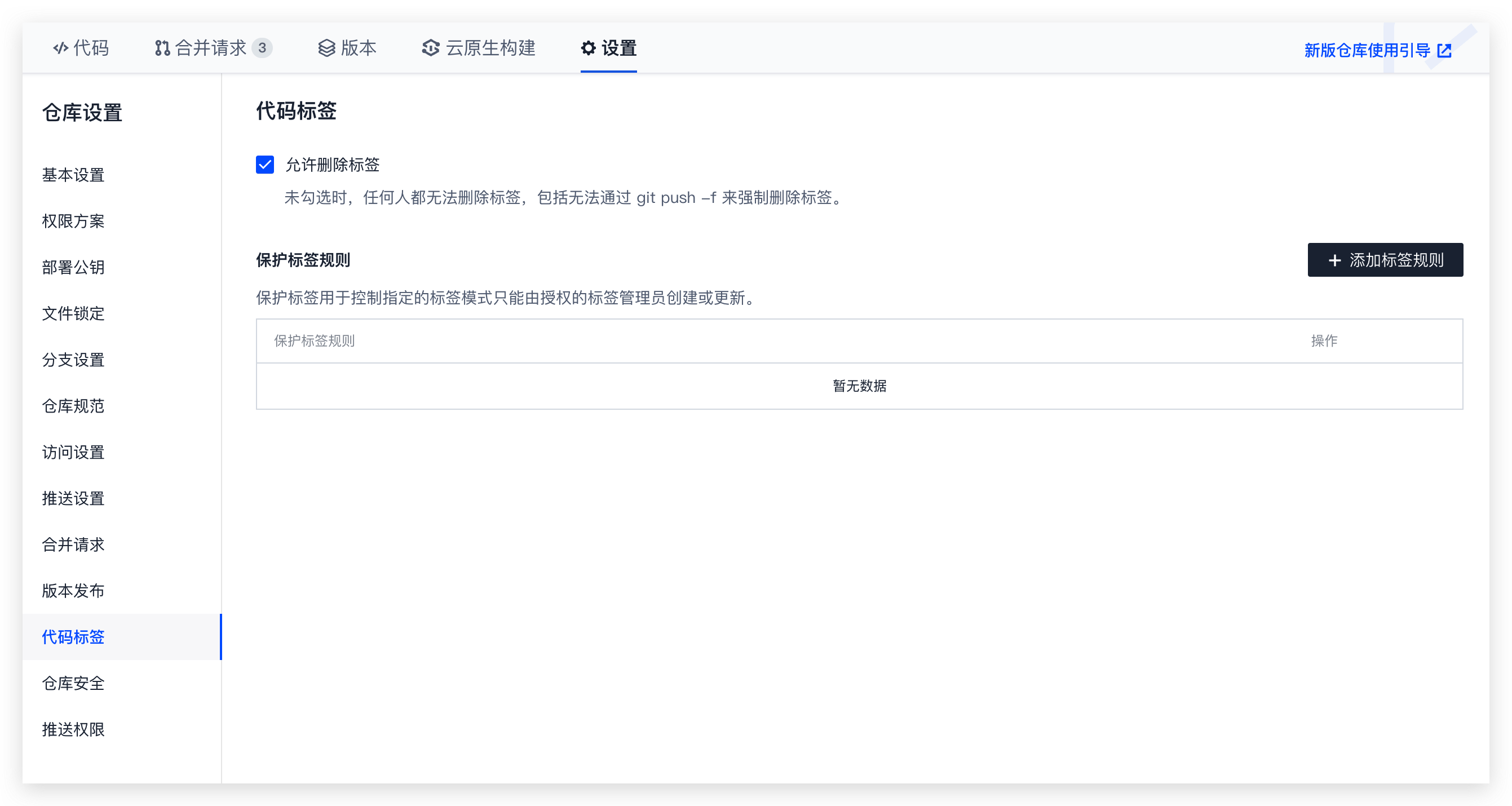Click the 代码标签 page title
1512x806 pixels.
[296, 111]
